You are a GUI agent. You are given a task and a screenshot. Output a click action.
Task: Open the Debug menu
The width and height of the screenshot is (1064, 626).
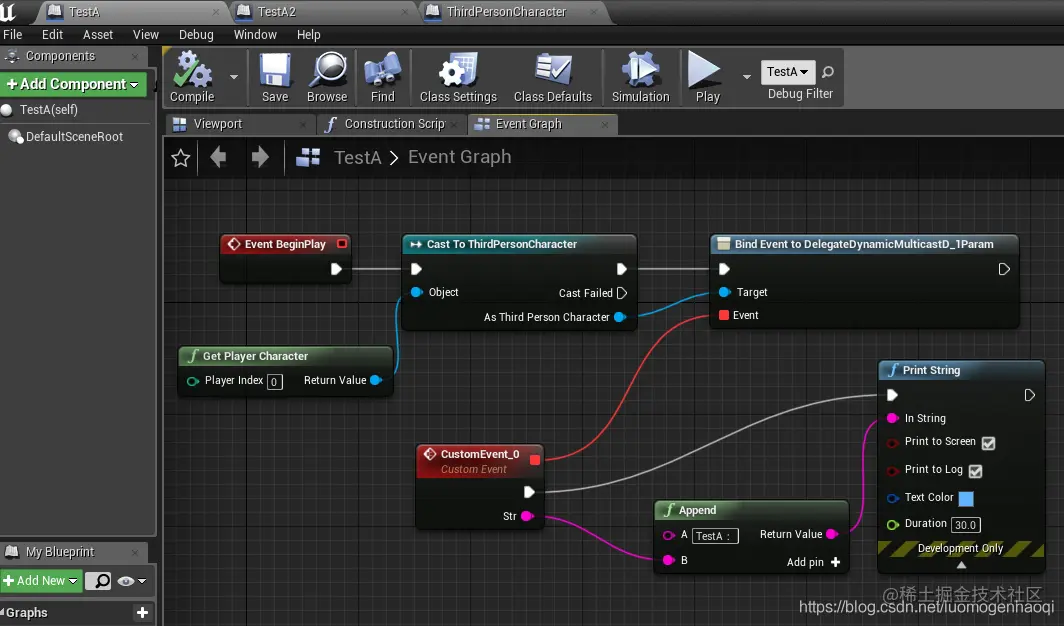196,35
